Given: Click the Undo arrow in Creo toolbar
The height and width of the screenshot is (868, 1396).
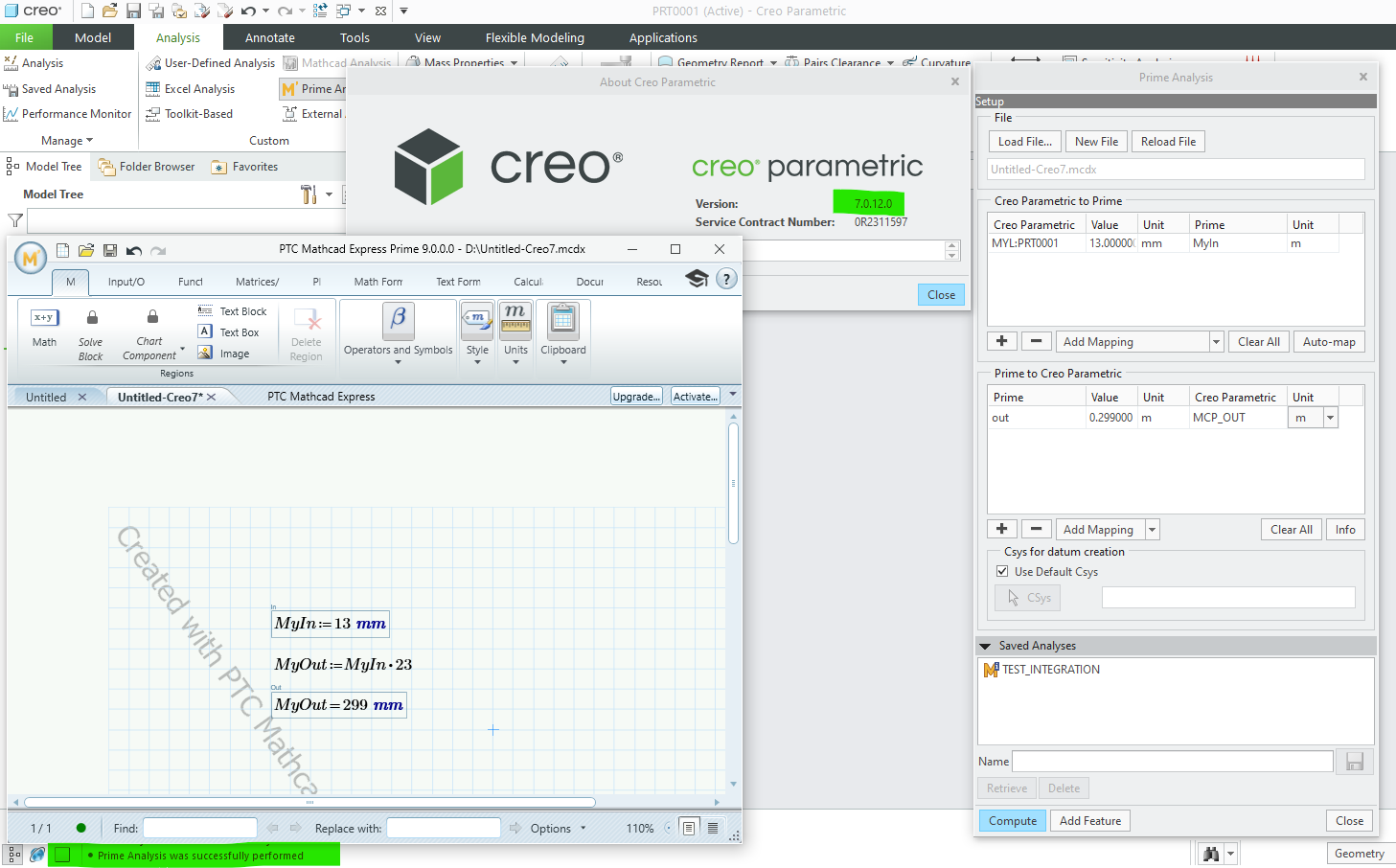Looking at the screenshot, I should pos(248,11).
